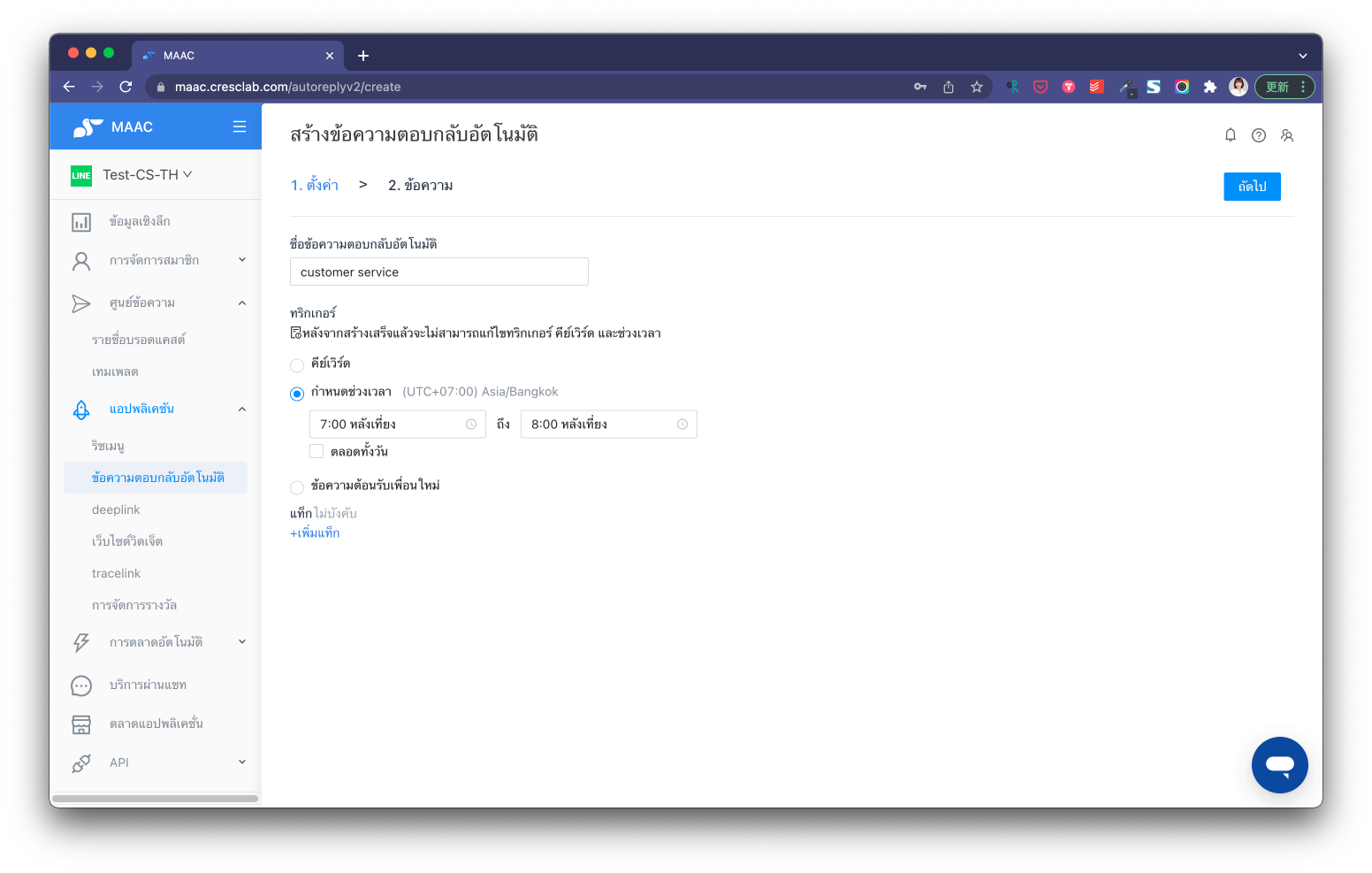Open a new browser tab

click(x=363, y=56)
